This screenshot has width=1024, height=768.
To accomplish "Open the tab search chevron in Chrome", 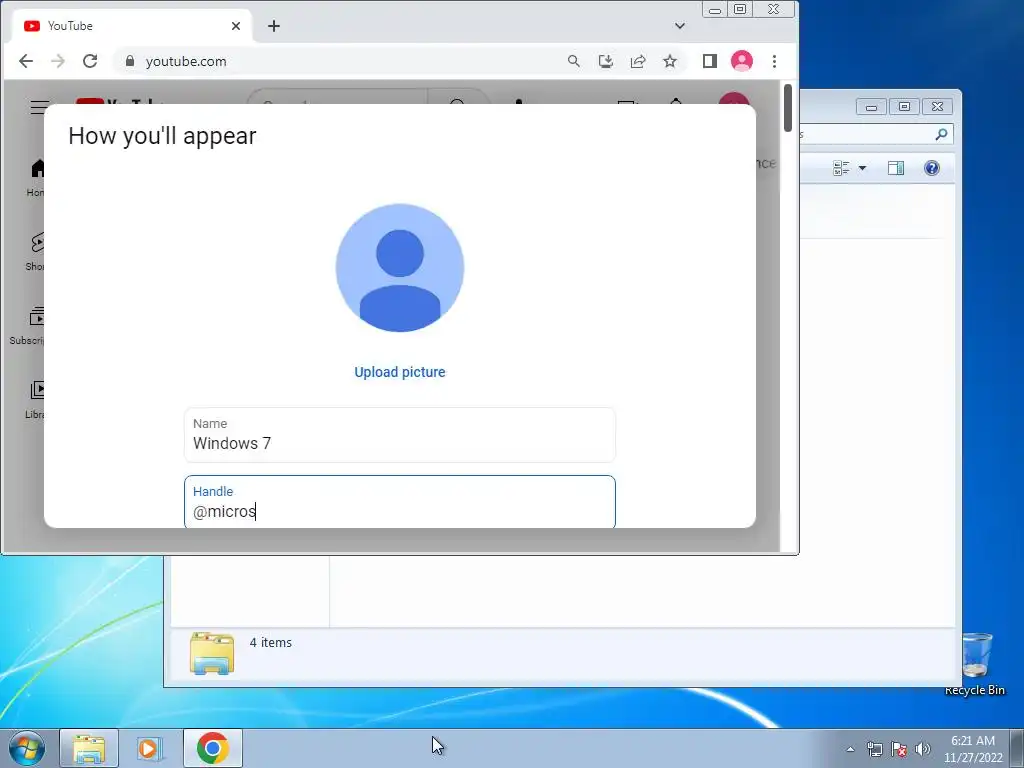I will [680, 26].
